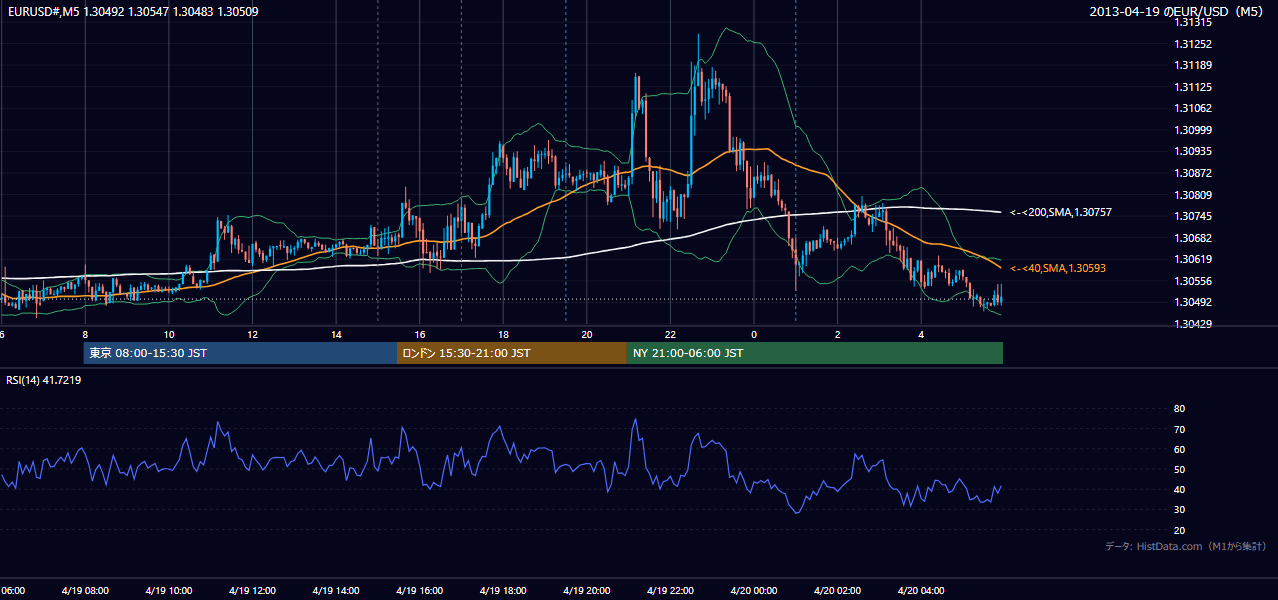Click bottom time label 4/19 22:00
Viewport: 1278px width, 600px height.
point(670,591)
